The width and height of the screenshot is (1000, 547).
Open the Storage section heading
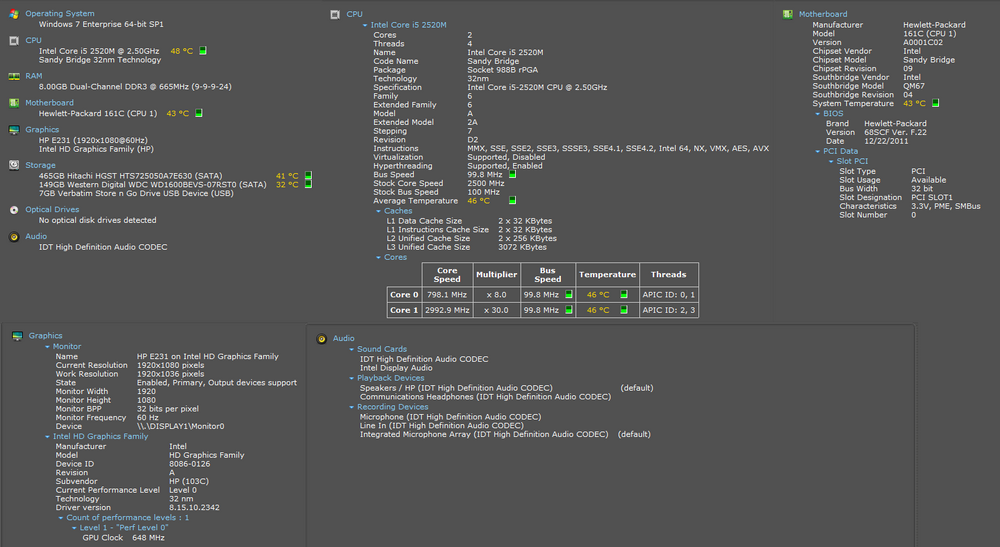[x=41, y=166]
